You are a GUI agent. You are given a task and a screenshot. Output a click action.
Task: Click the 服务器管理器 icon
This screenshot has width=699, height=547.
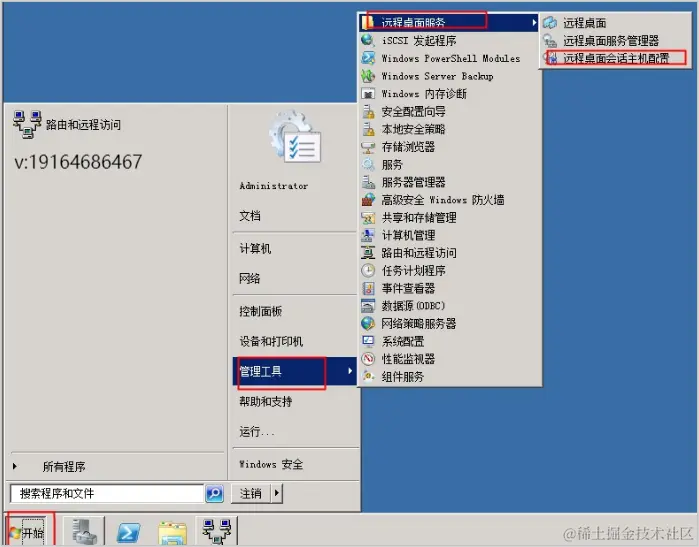(368, 182)
